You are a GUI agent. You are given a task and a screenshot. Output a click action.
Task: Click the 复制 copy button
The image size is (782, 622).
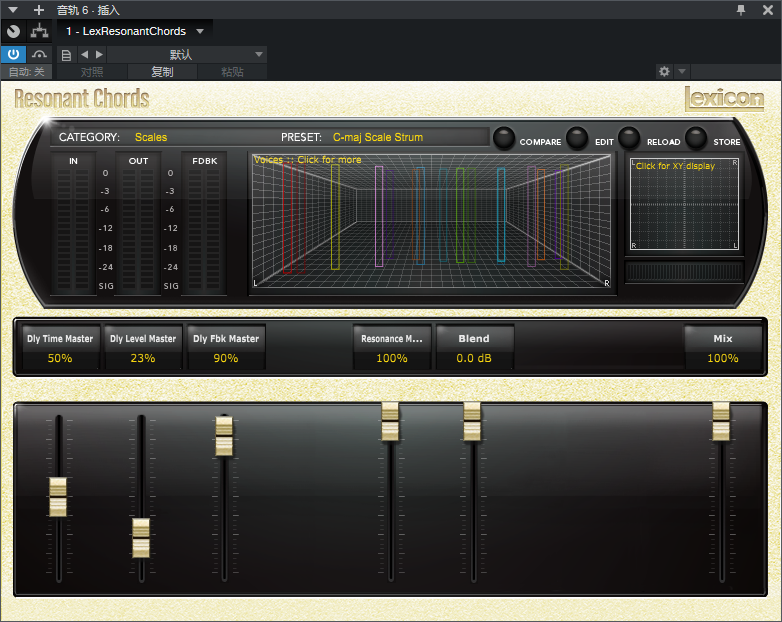pyautogui.click(x=163, y=72)
